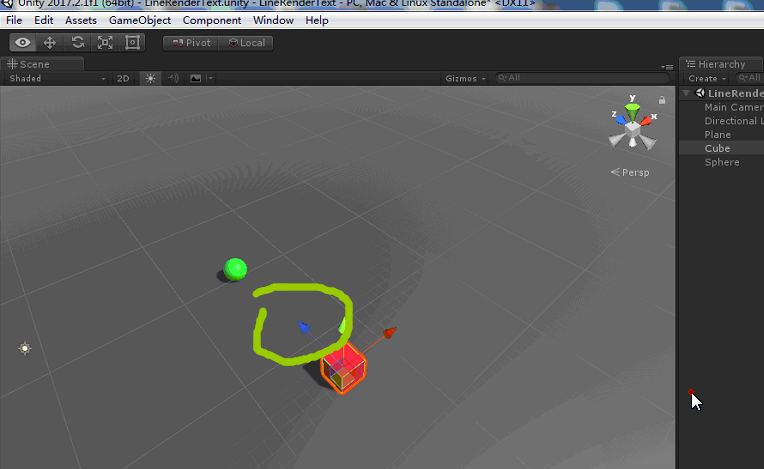Image resolution: width=764 pixels, height=469 pixels.
Task: Toggle the scene gizmo lock icon
Action: [662, 100]
